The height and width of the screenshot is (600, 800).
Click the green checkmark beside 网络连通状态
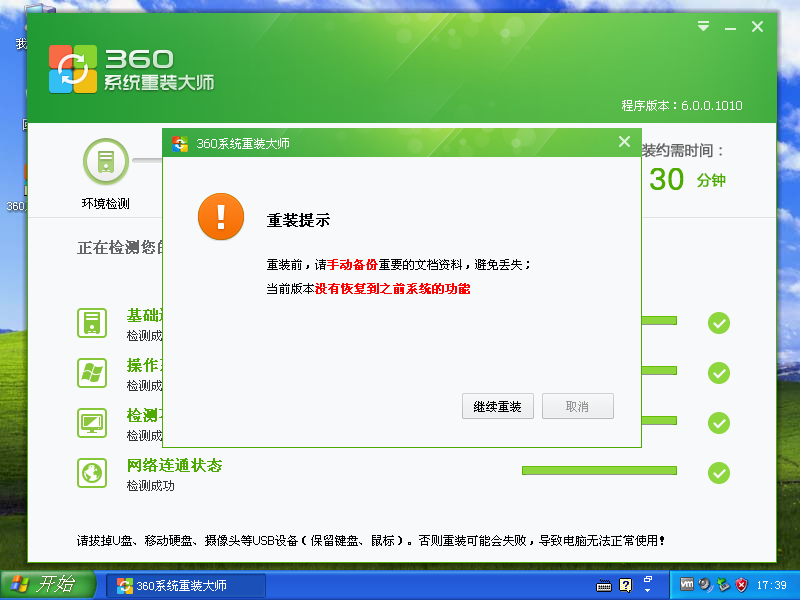718,473
